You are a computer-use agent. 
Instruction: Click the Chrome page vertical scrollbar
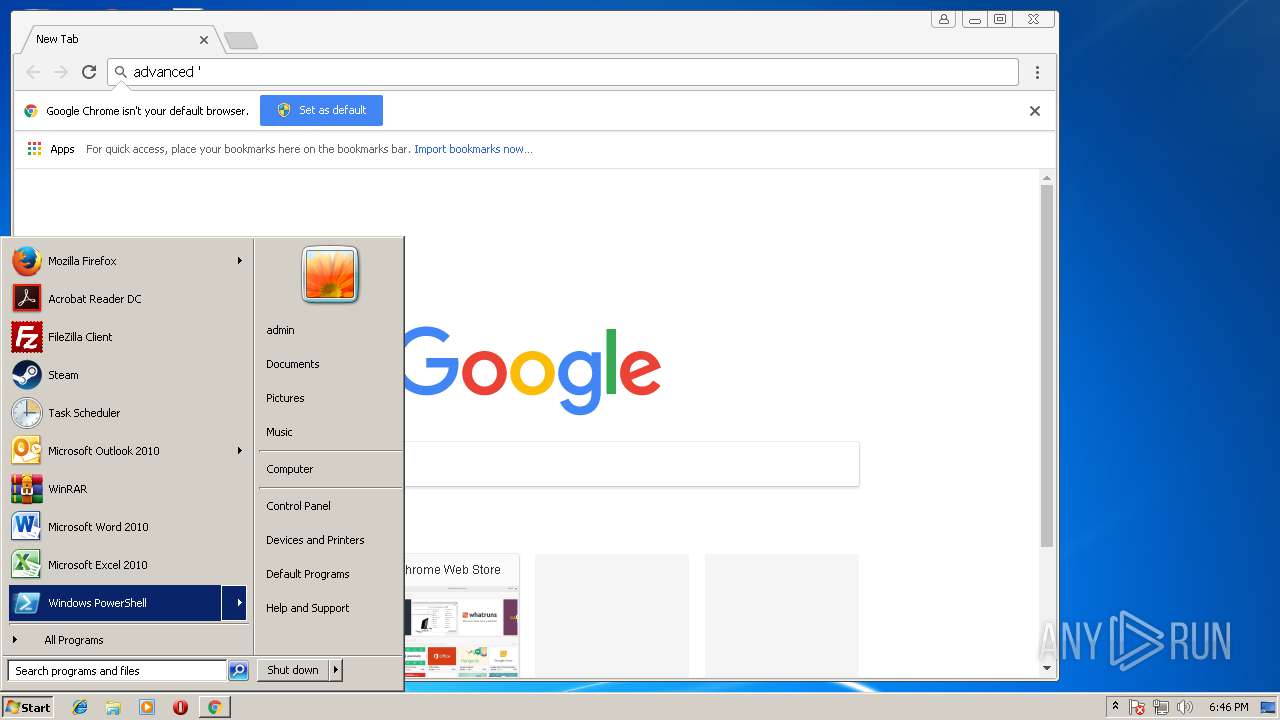pyautogui.click(x=1047, y=366)
